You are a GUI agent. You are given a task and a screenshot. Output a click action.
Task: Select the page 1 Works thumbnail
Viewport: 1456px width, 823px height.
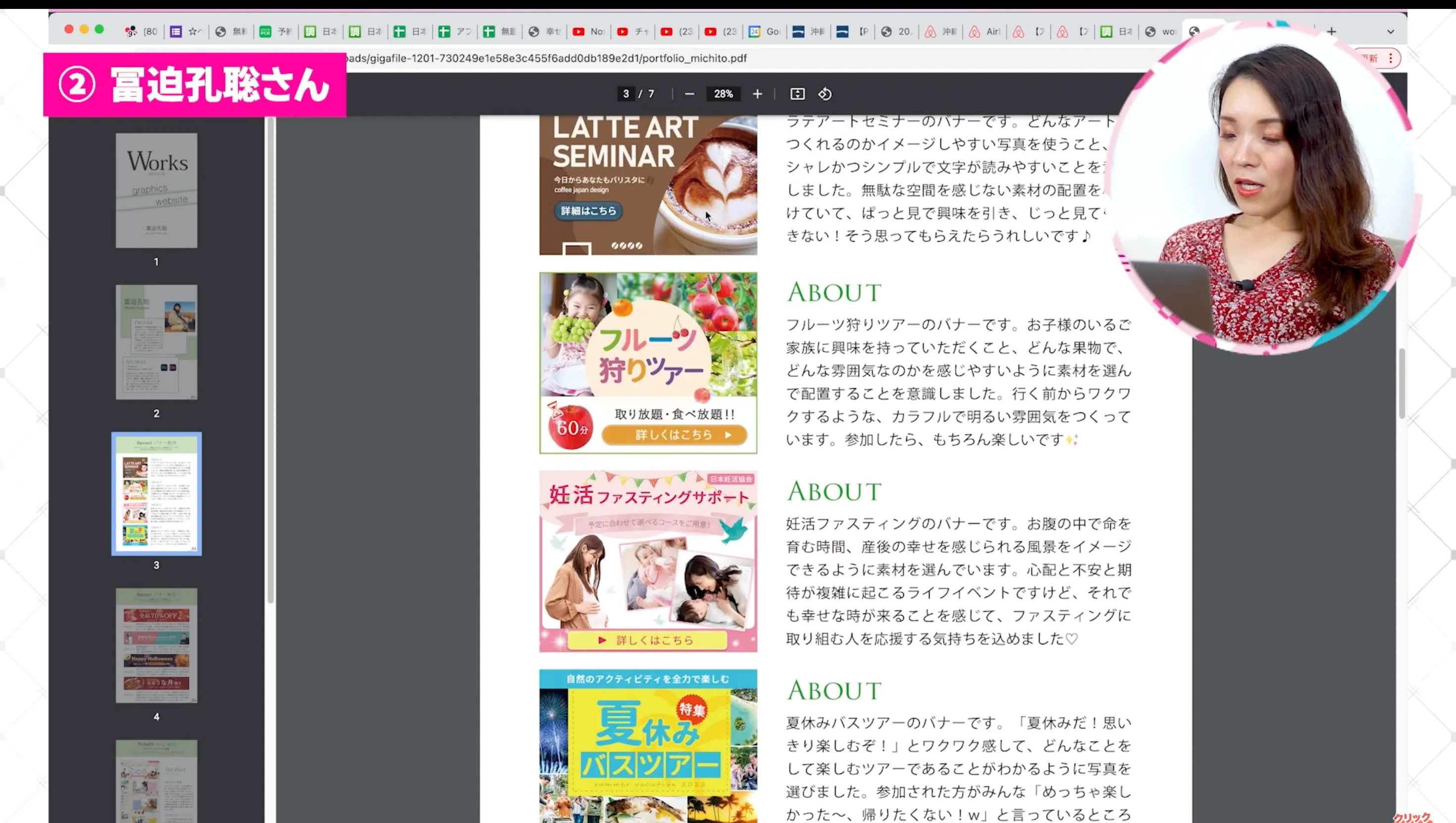[156, 191]
